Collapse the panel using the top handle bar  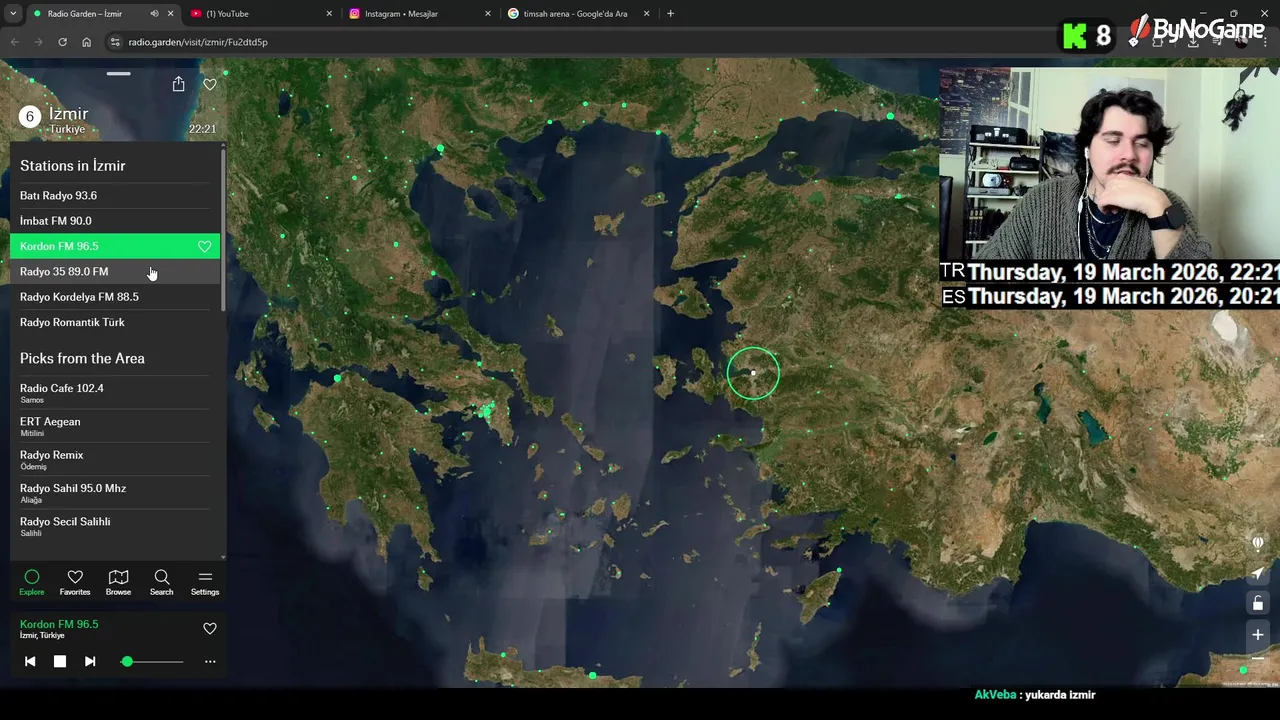point(118,73)
